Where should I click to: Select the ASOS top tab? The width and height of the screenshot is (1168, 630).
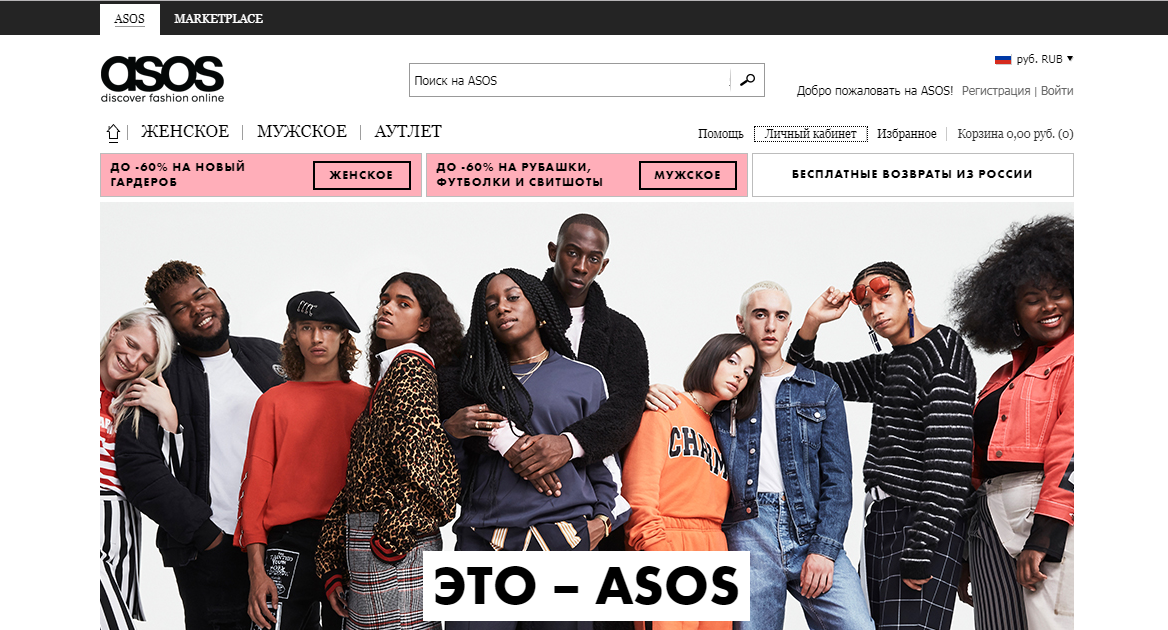(x=130, y=19)
